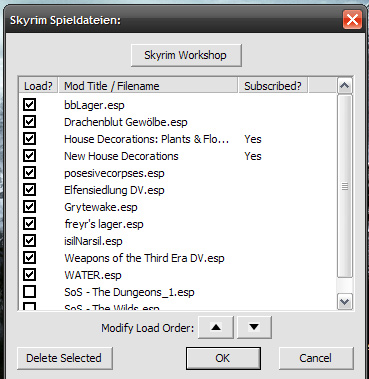369x379 pixels.
Task: Sort by Mod Title / Filename header
Action: [x=148, y=86]
